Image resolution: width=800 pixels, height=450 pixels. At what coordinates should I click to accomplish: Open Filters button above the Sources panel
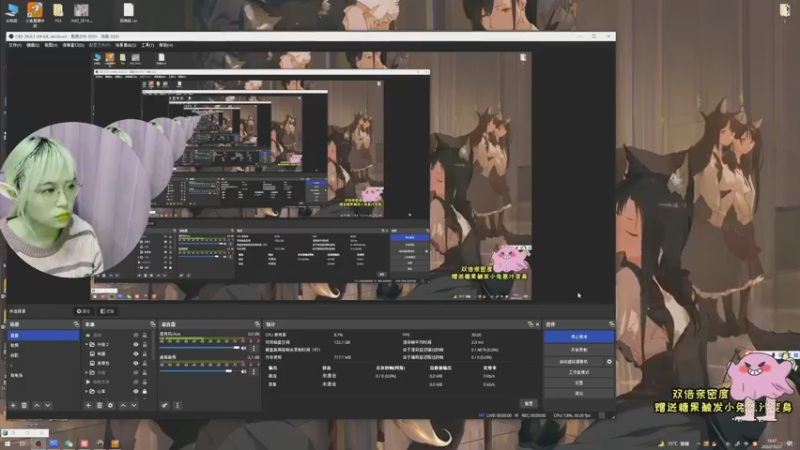coord(107,311)
